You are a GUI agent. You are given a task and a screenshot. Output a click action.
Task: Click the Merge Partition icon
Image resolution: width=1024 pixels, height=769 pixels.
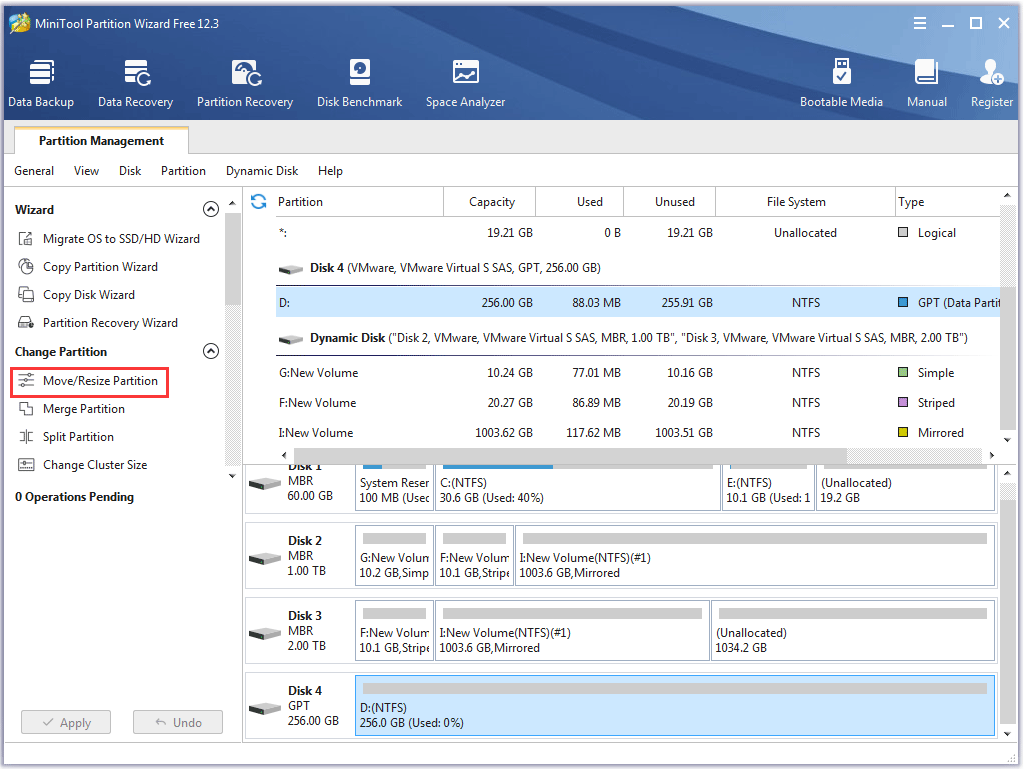point(25,409)
